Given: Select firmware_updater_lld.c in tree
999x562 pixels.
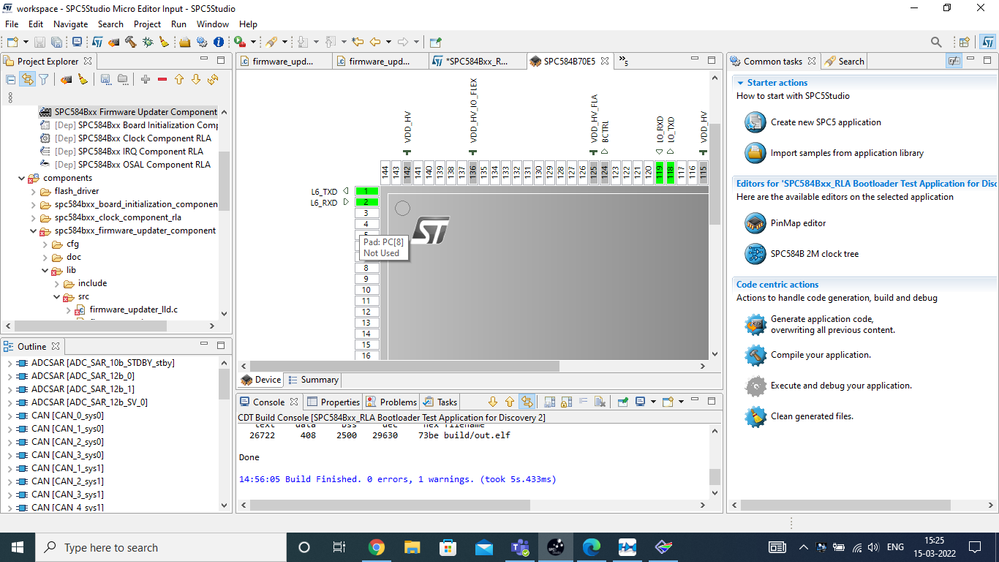Looking at the screenshot, I should pos(133,310).
